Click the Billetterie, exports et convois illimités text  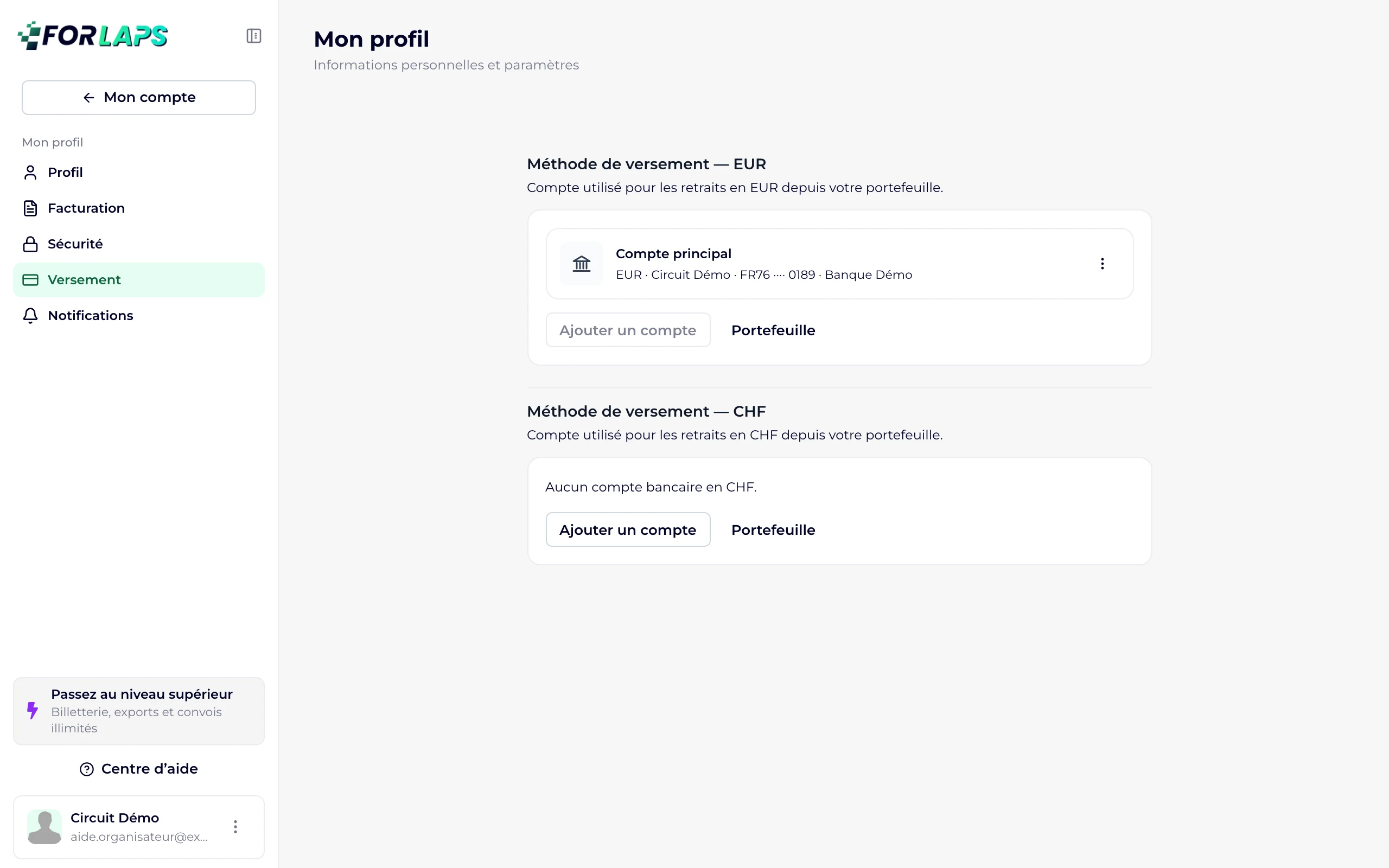(137, 720)
